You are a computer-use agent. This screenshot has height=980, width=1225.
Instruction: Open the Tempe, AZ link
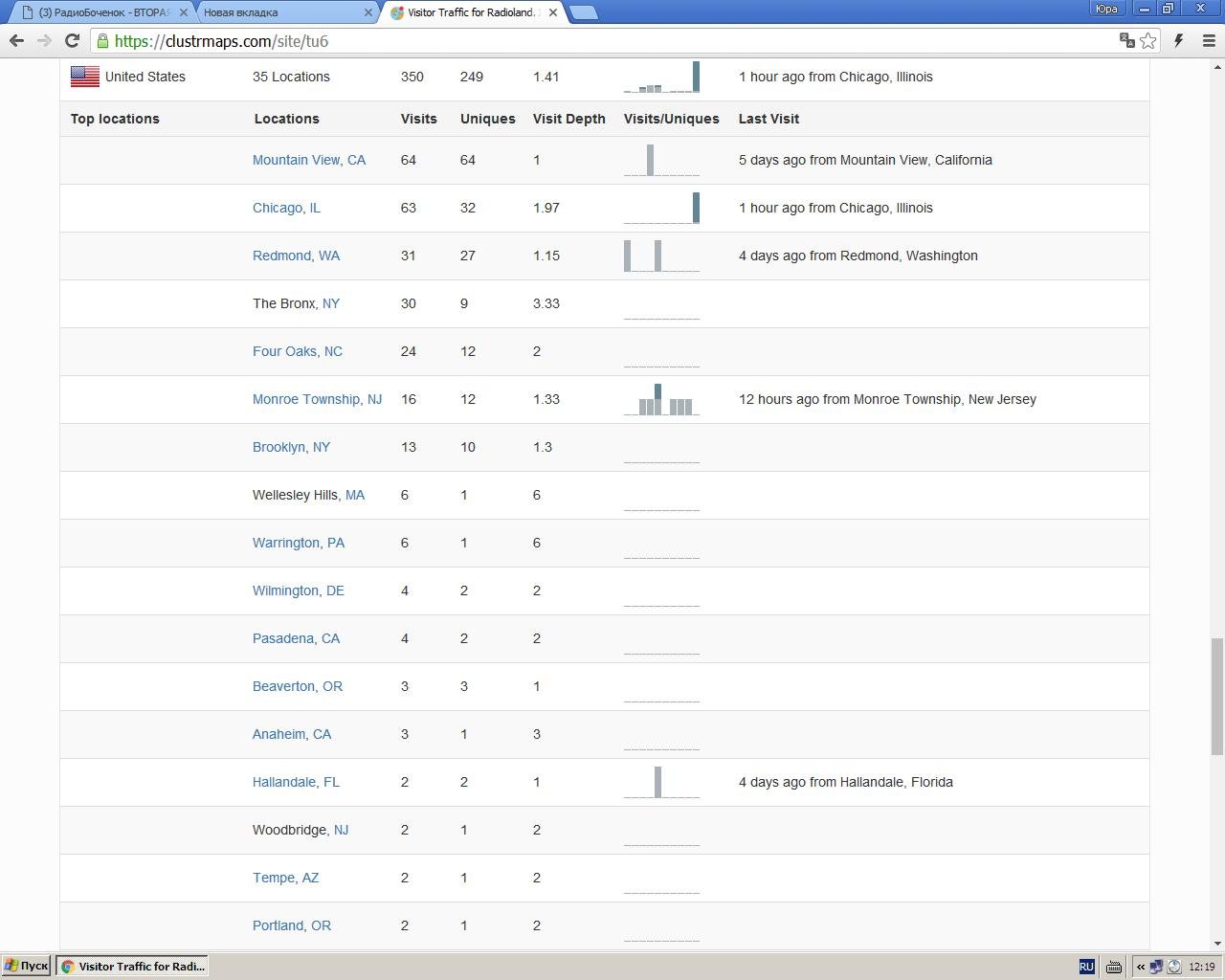tap(285, 878)
